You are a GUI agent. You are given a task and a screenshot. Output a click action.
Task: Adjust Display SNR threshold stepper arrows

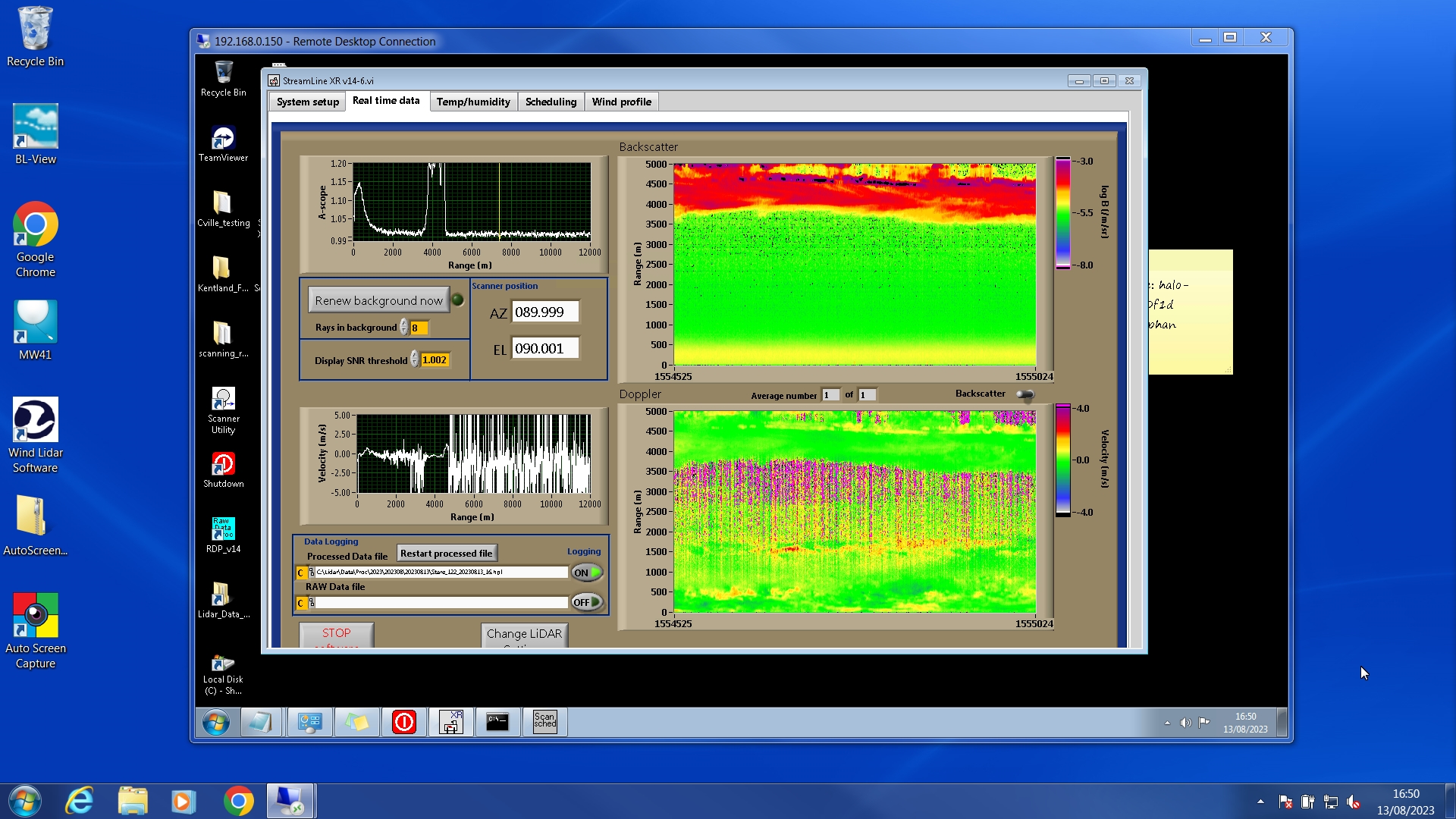click(x=415, y=359)
